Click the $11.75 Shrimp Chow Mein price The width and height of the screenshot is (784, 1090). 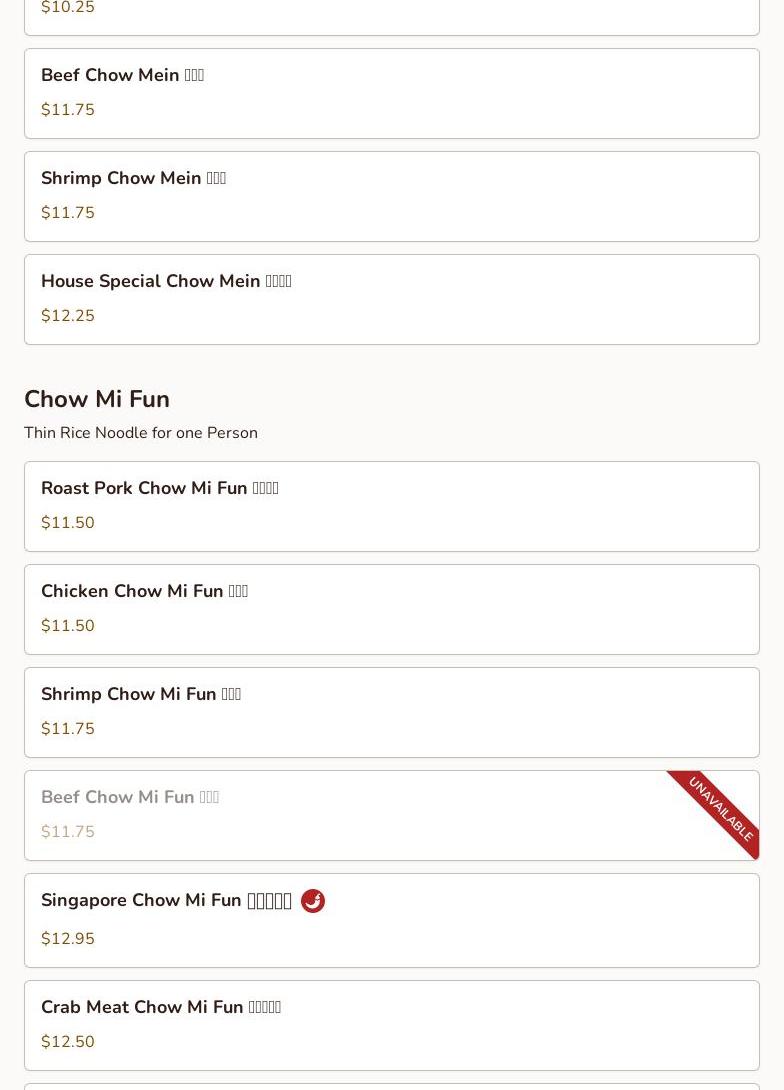[x=68, y=213]
